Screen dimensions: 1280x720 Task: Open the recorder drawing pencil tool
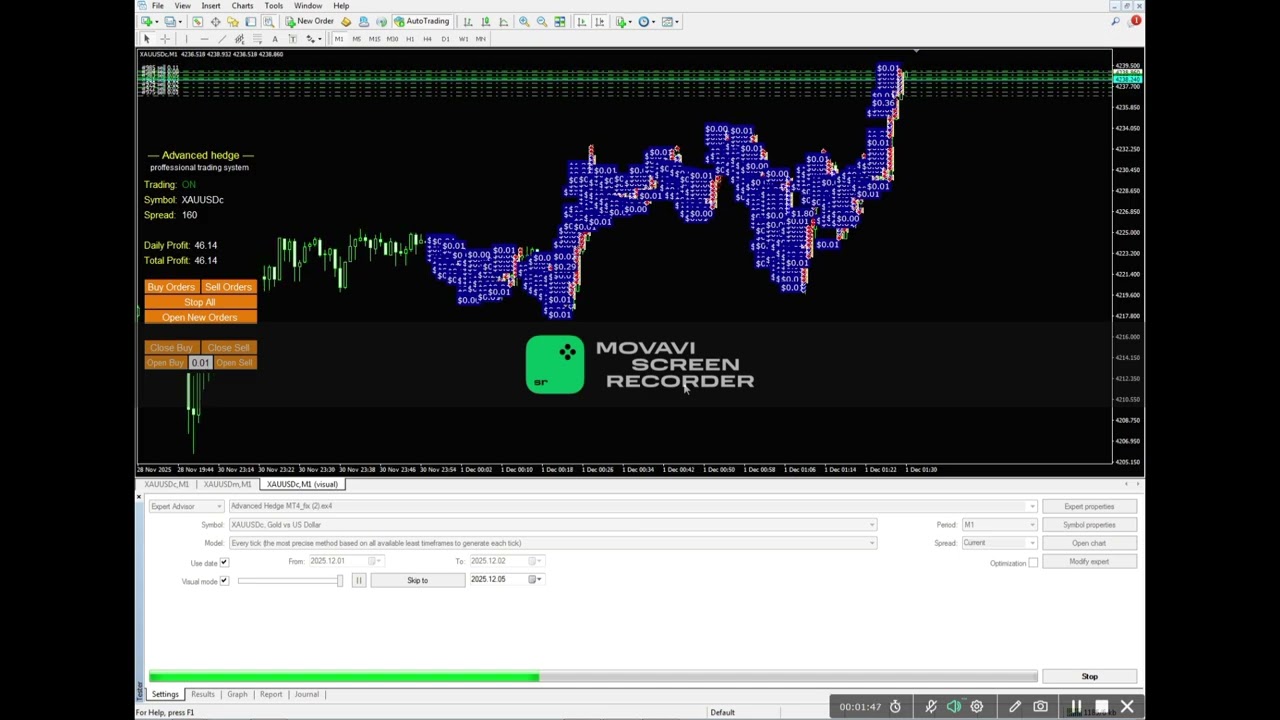pyautogui.click(x=1015, y=707)
